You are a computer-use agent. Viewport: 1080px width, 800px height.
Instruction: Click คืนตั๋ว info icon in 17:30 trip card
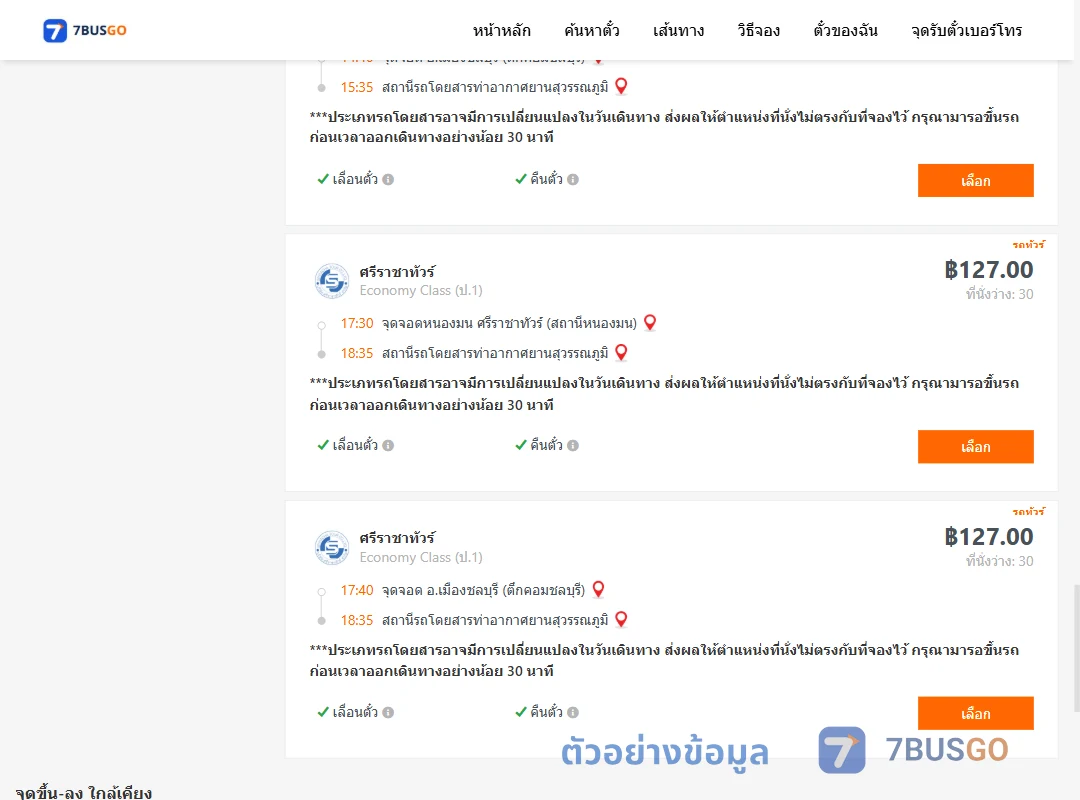pyautogui.click(x=573, y=445)
